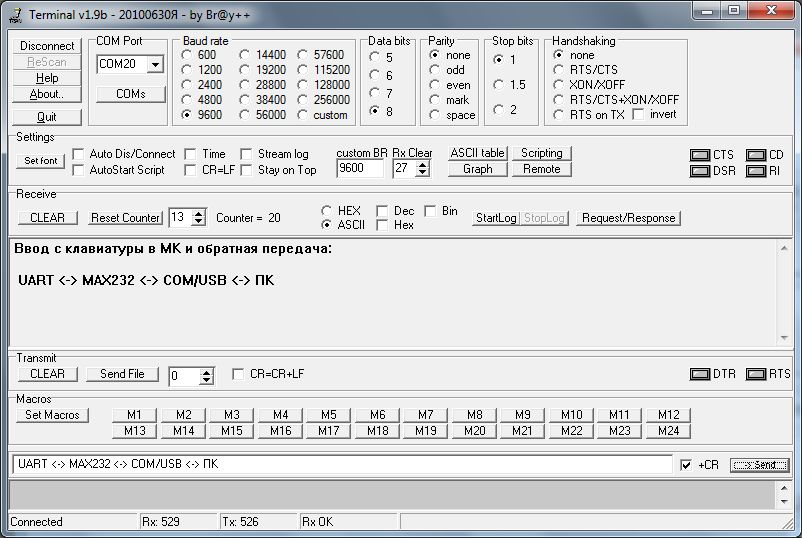Open the Graph window

pos(478,169)
